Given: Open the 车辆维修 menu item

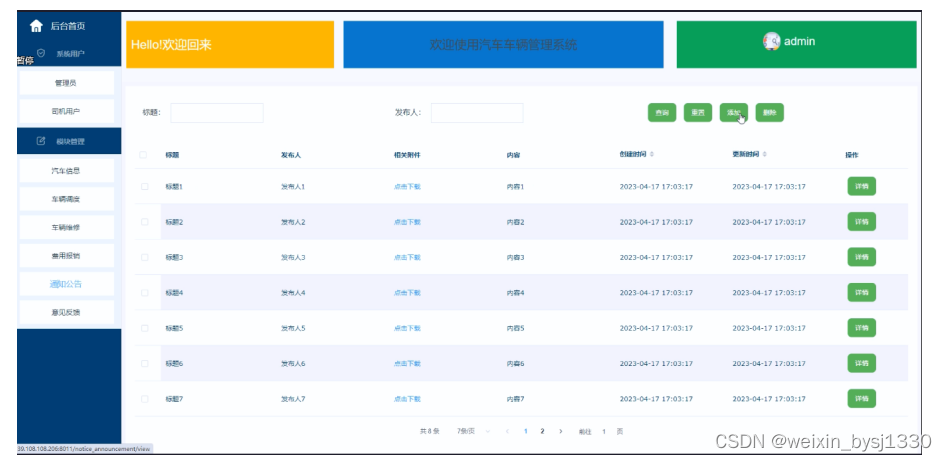Looking at the screenshot, I should pos(66,227).
